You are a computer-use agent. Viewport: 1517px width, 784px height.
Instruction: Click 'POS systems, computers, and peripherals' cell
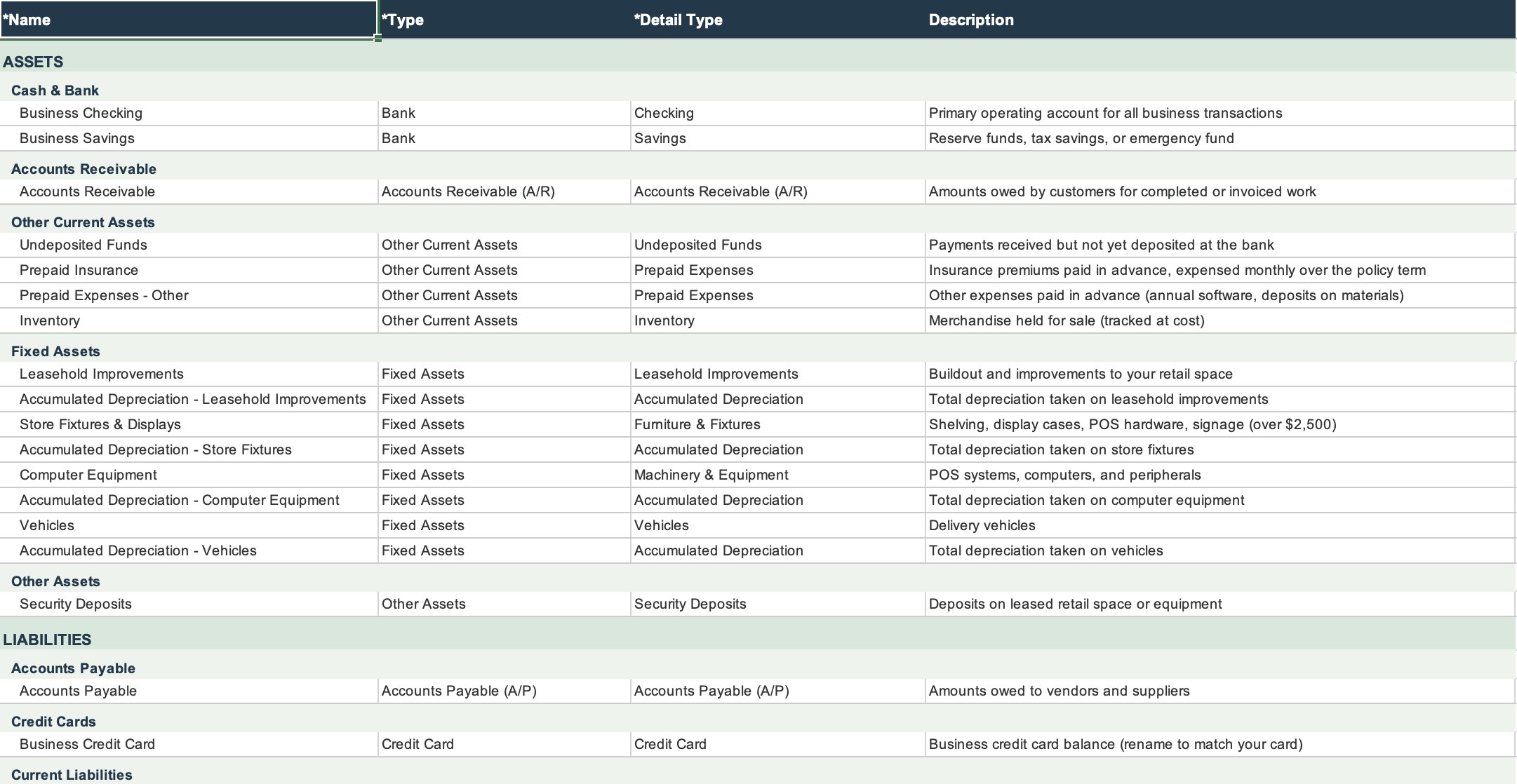1221,475
